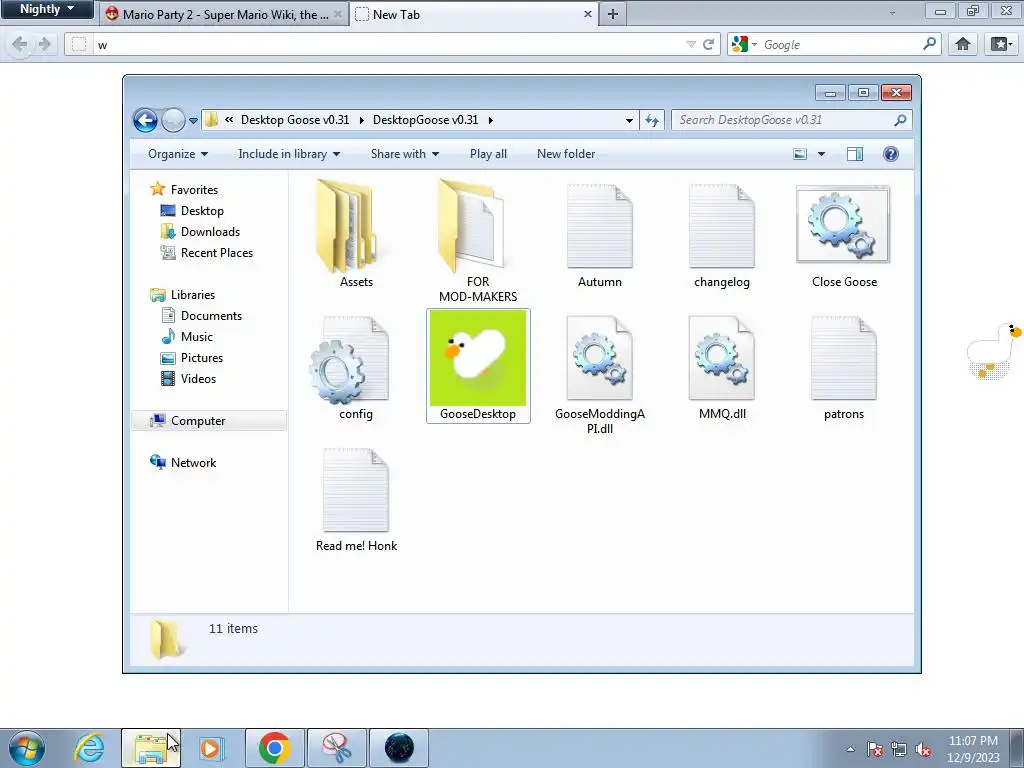Screen dimensions: 1024x768
Task: Open recent pages dropdown near back button
Action: pos(193,121)
